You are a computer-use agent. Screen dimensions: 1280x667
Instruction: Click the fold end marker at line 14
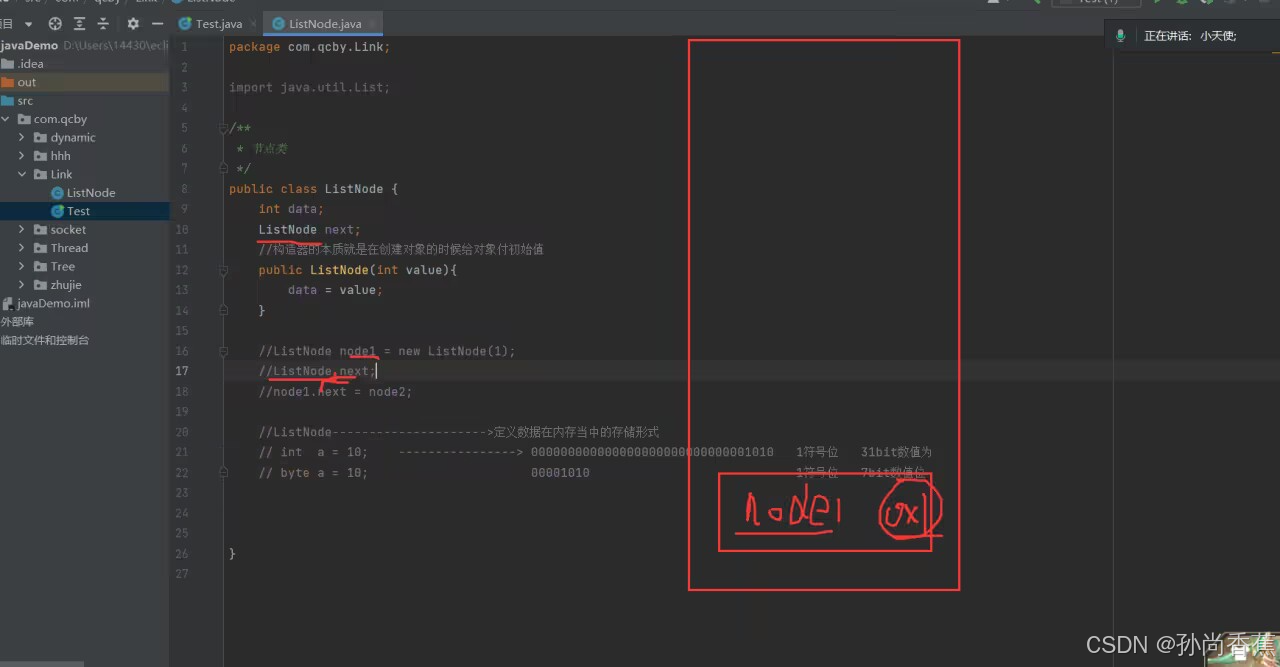(x=224, y=310)
